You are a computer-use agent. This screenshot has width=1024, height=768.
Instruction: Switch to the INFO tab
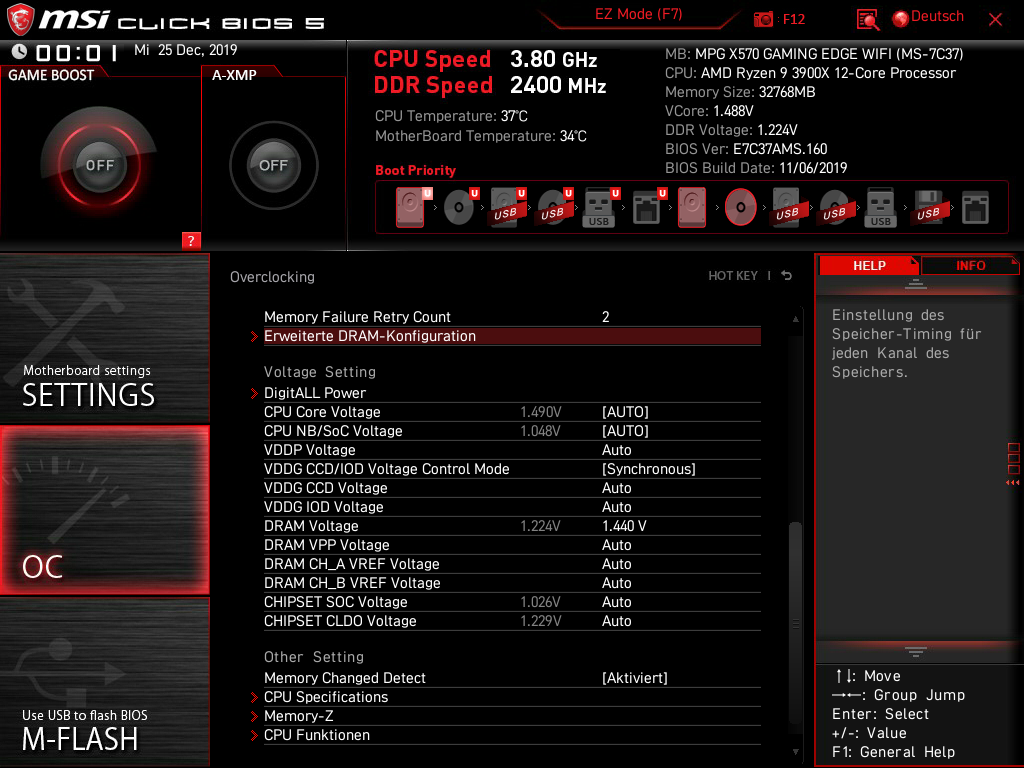pos(970,265)
